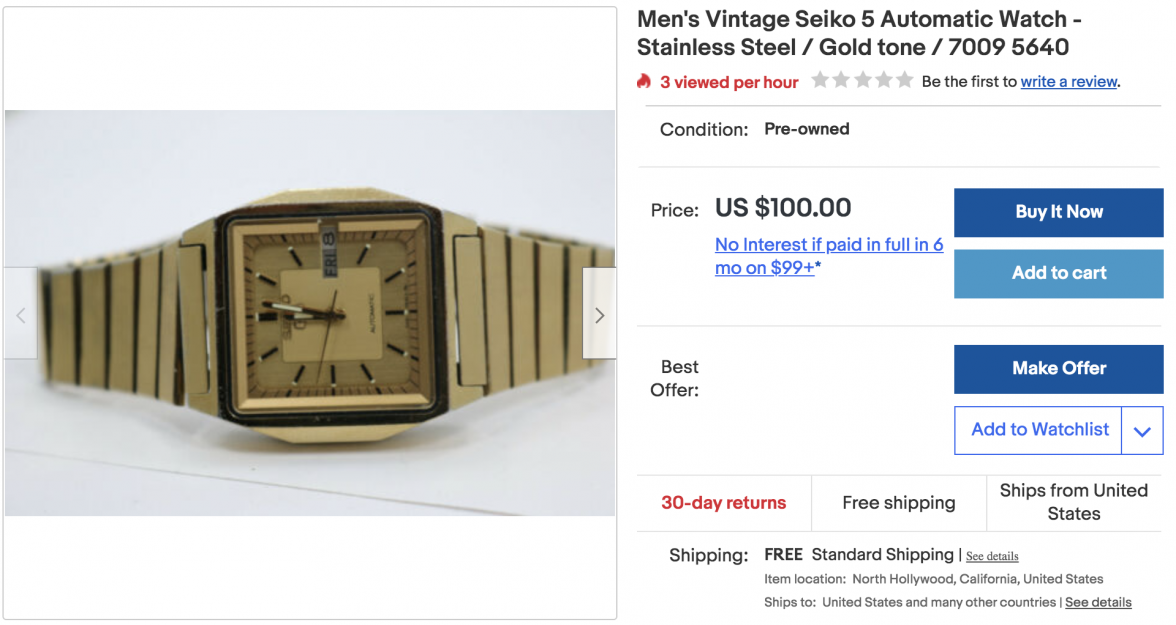
Task: Click the Add to cart button
Action: point(1058,273)
